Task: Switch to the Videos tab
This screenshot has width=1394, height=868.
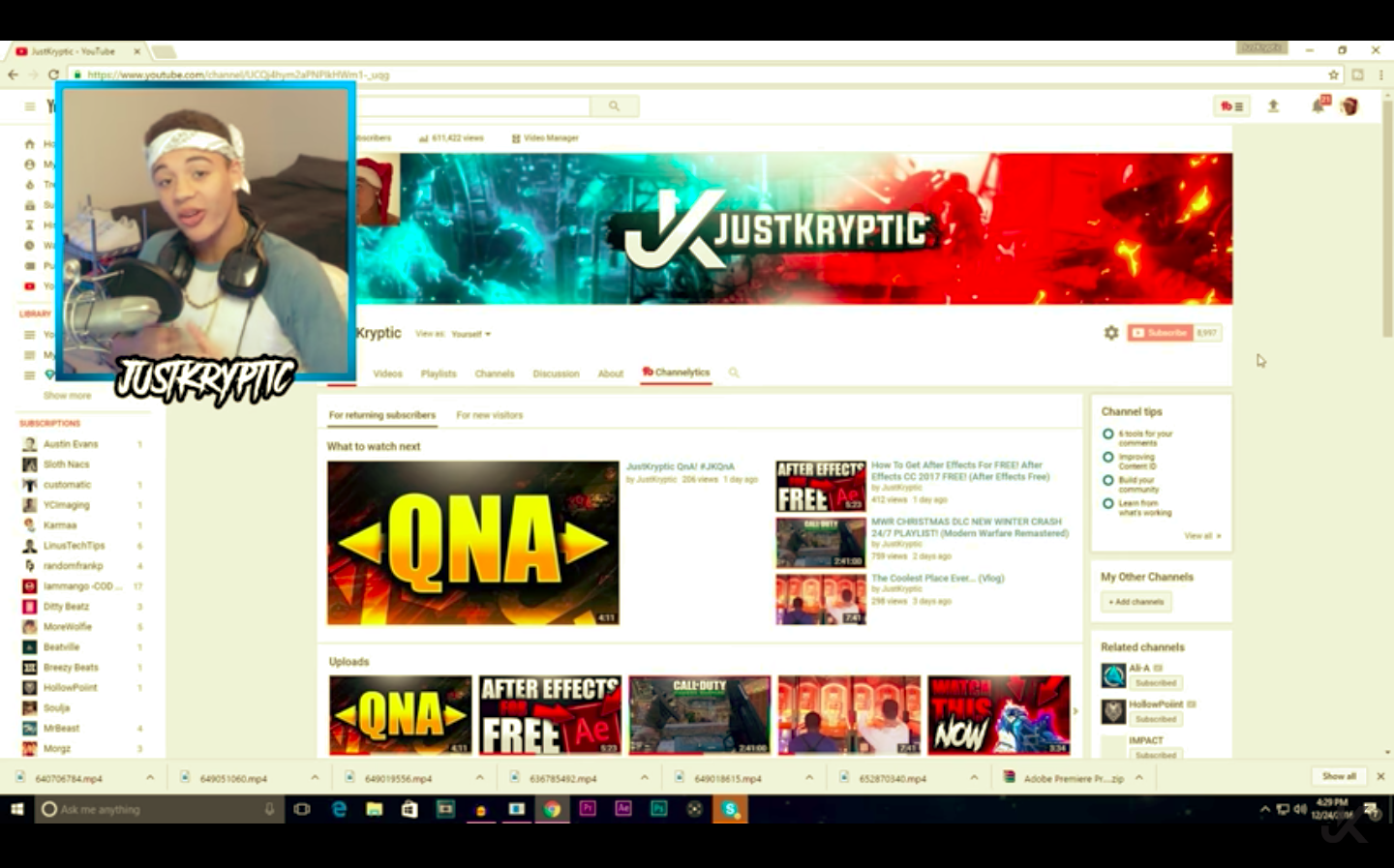Action: [x=387, y=374]
